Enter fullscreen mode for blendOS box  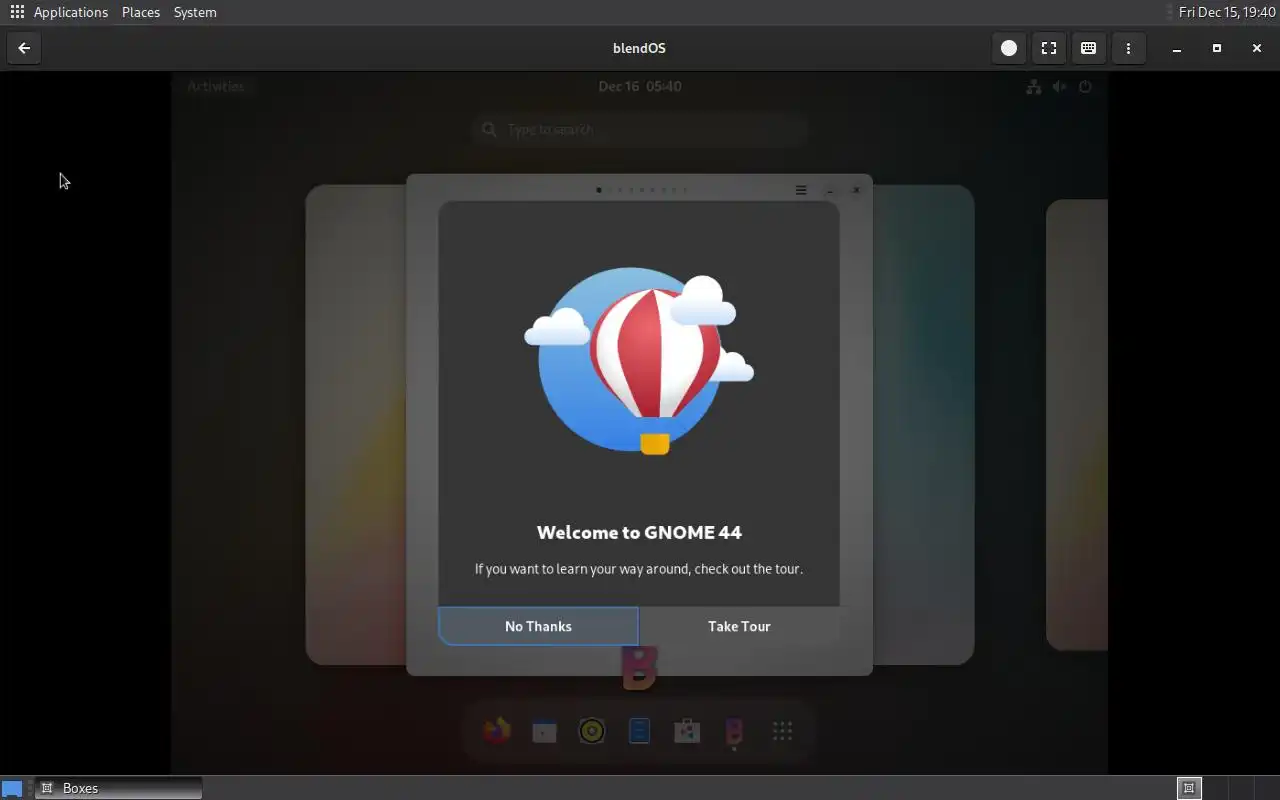pos(1049,48)
